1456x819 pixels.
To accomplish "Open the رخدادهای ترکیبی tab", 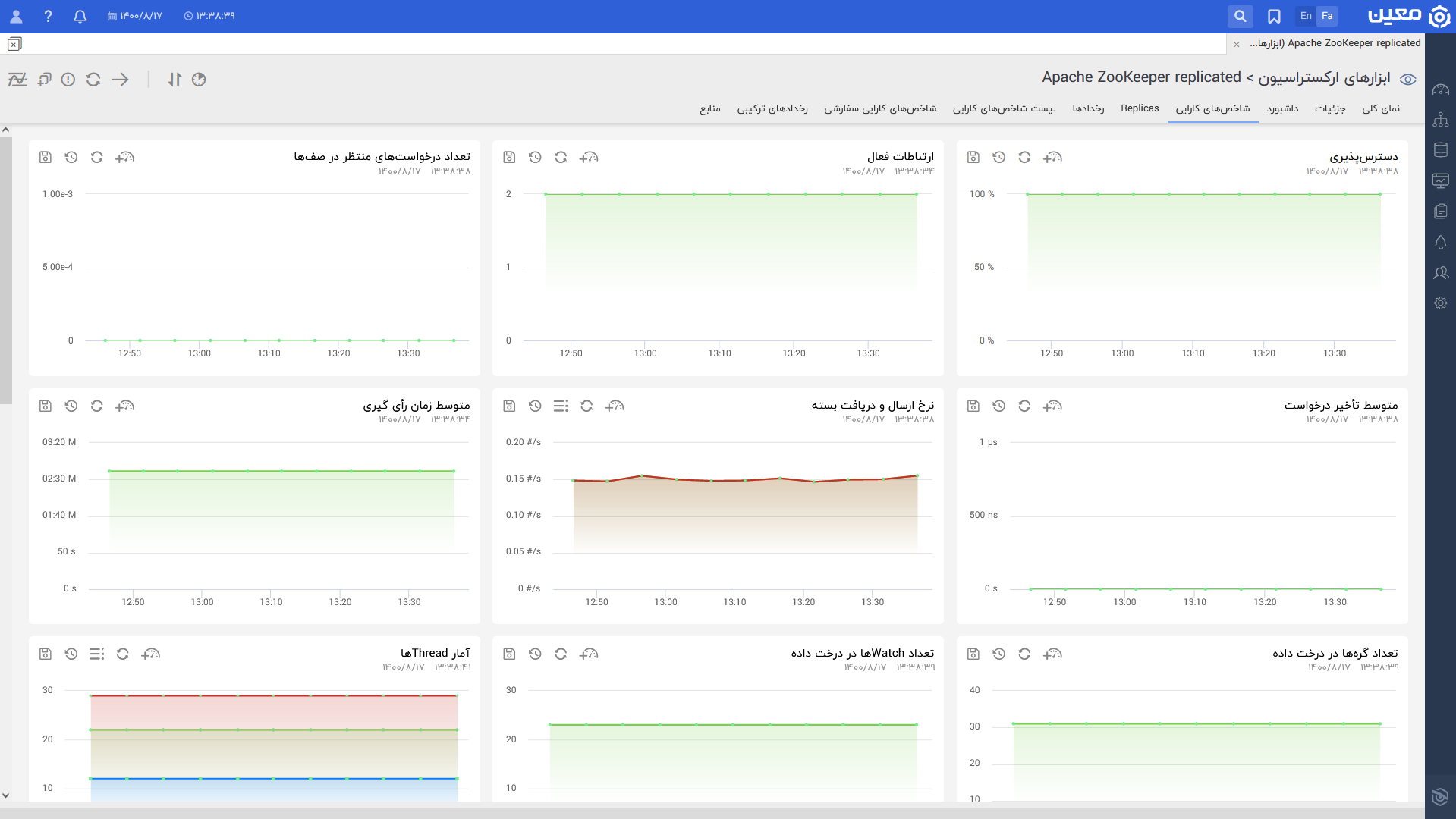I will point(772,108).
